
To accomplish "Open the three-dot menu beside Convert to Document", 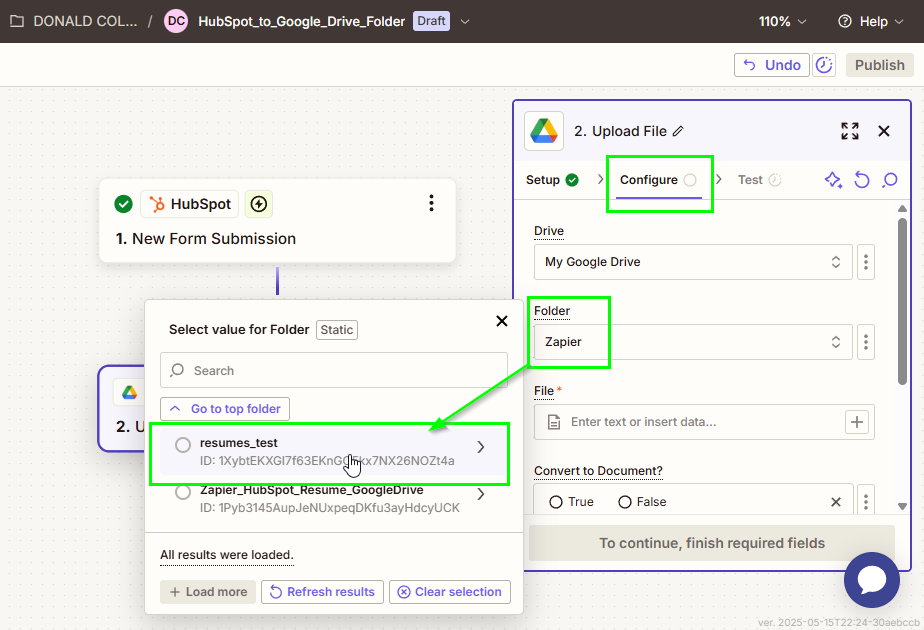I will [x=866, y=502].
